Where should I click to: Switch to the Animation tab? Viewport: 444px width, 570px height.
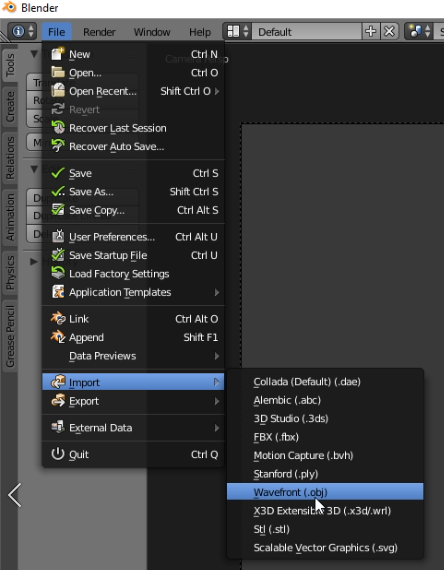point(10,217)
